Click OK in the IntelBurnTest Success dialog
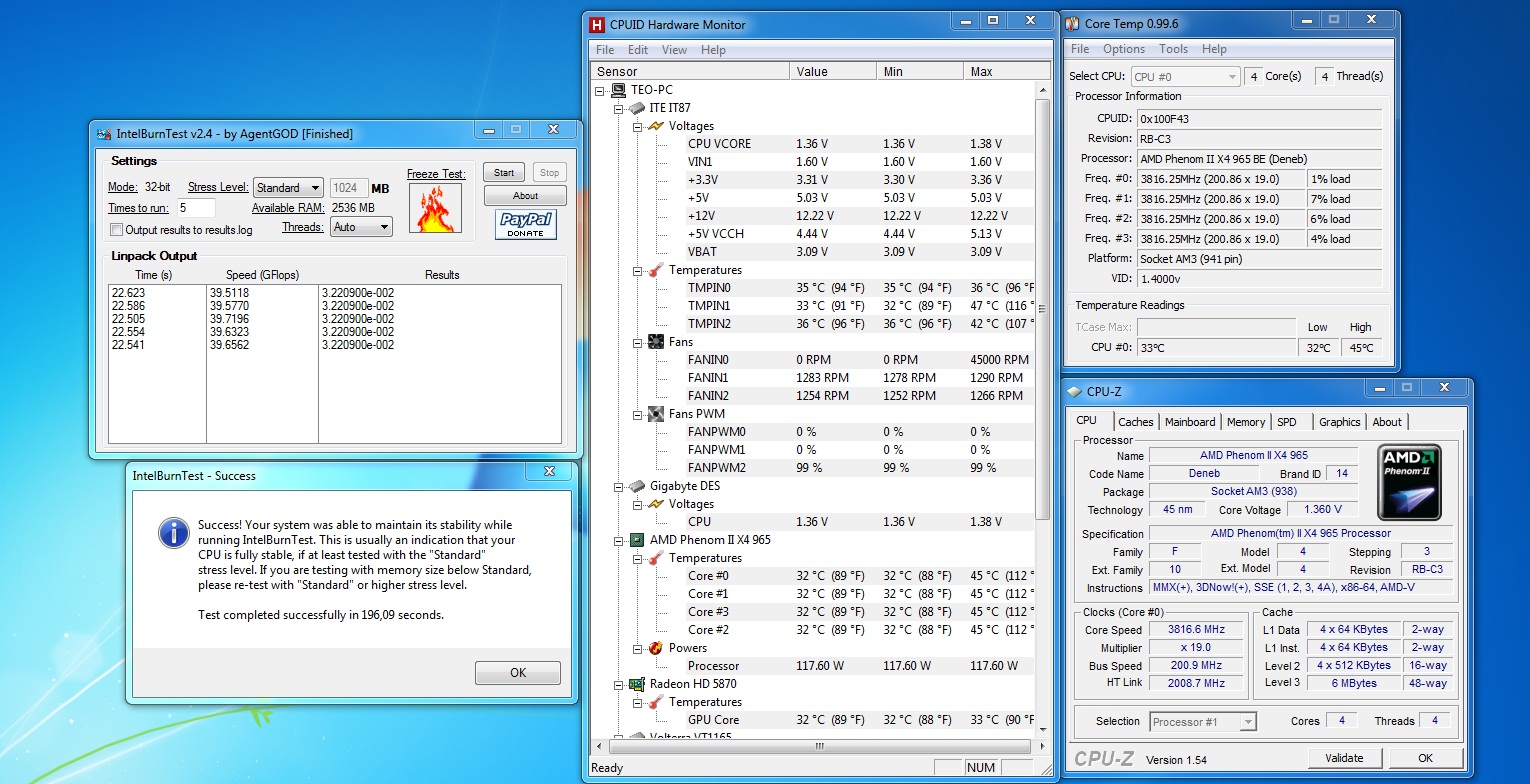 [518, 673]
